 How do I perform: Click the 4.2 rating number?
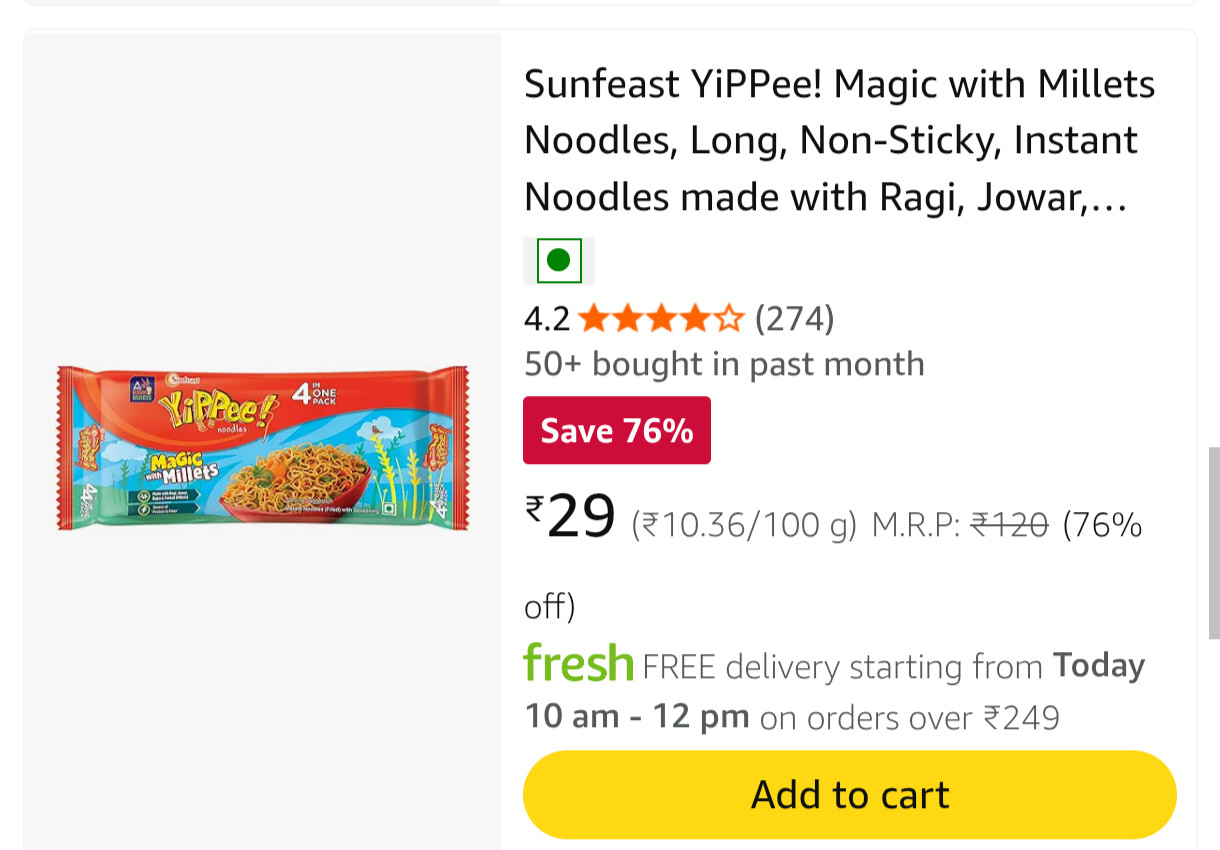pos(546,319)
